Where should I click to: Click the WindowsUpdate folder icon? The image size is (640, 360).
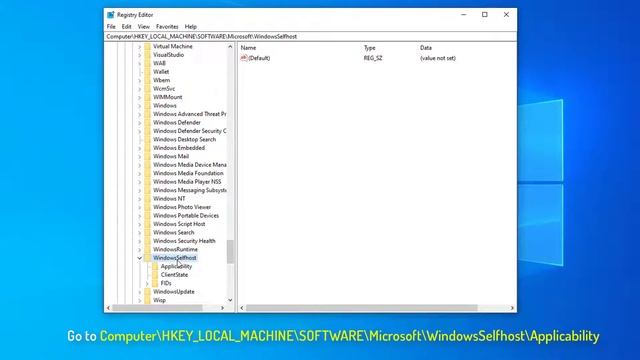(x=147, y=292)
